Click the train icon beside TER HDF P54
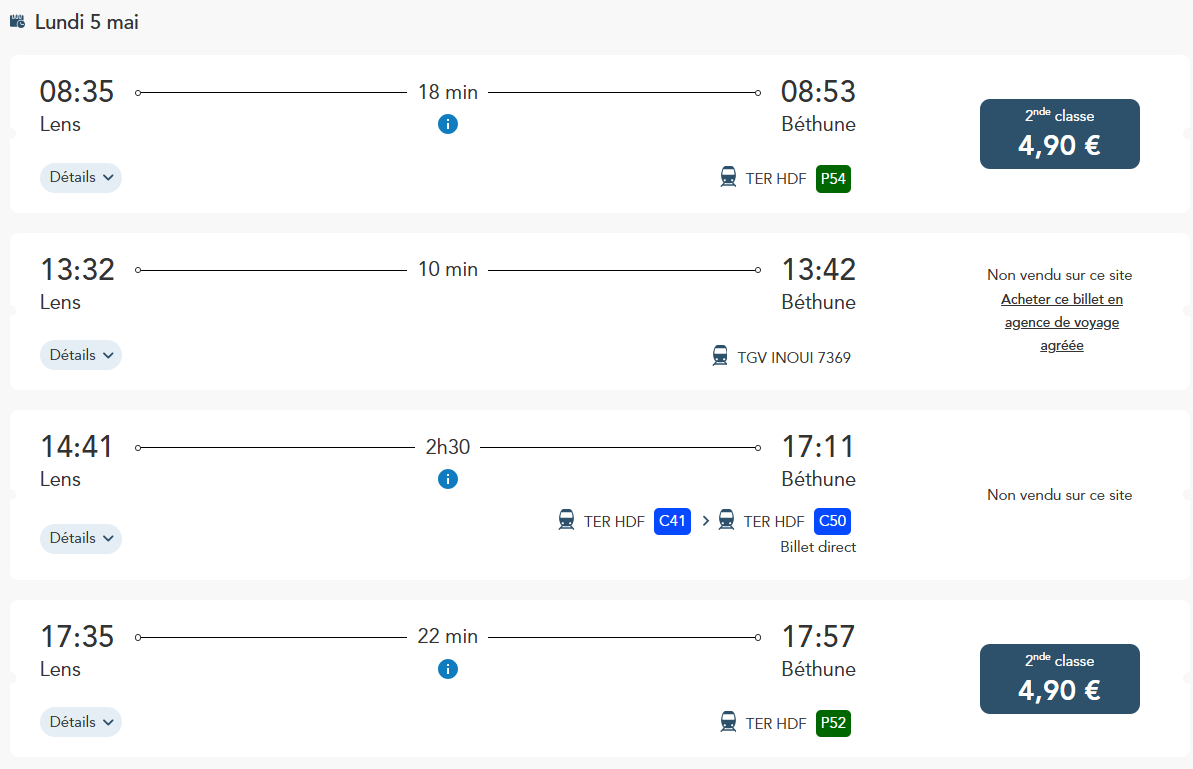Image resolution: width=1193 pixels, height=769 pixels. pos(728,177)
